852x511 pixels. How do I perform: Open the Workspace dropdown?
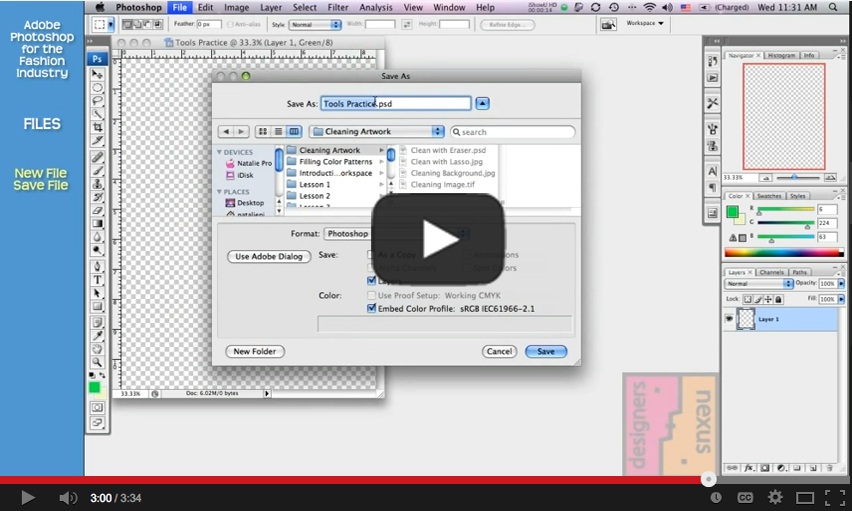pos(645,23)
